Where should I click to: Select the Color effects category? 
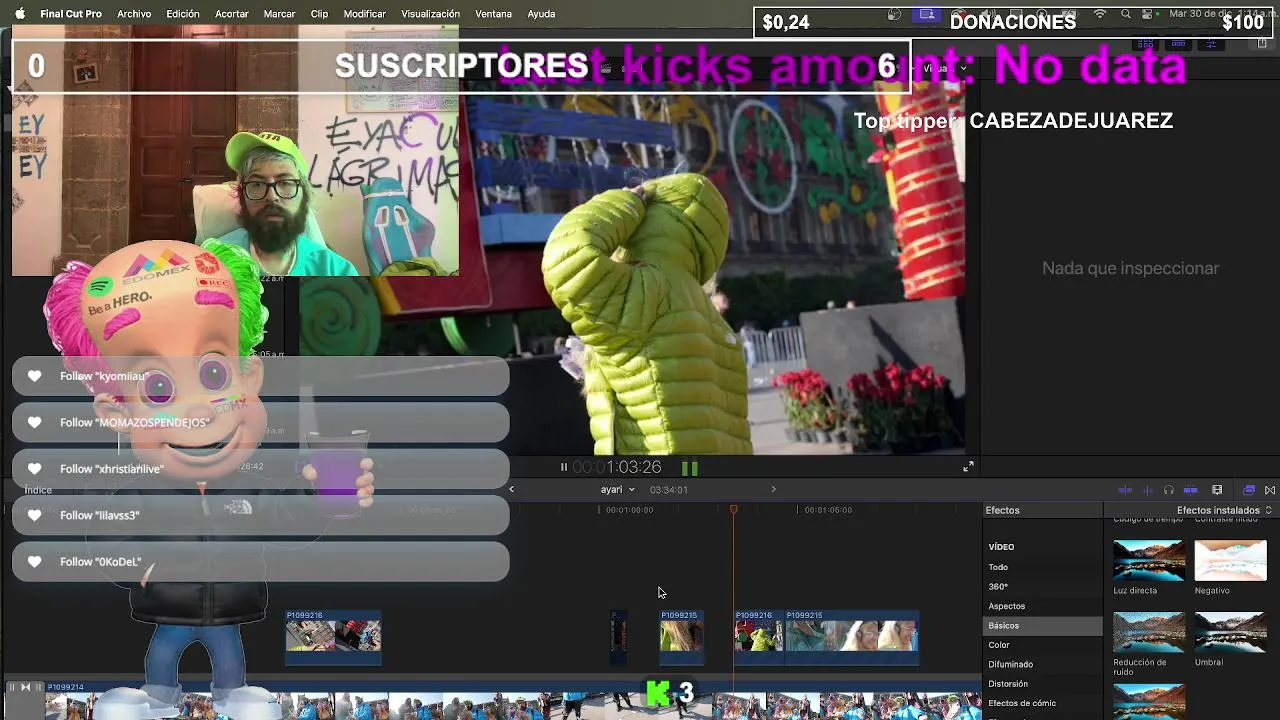(999, 645)
